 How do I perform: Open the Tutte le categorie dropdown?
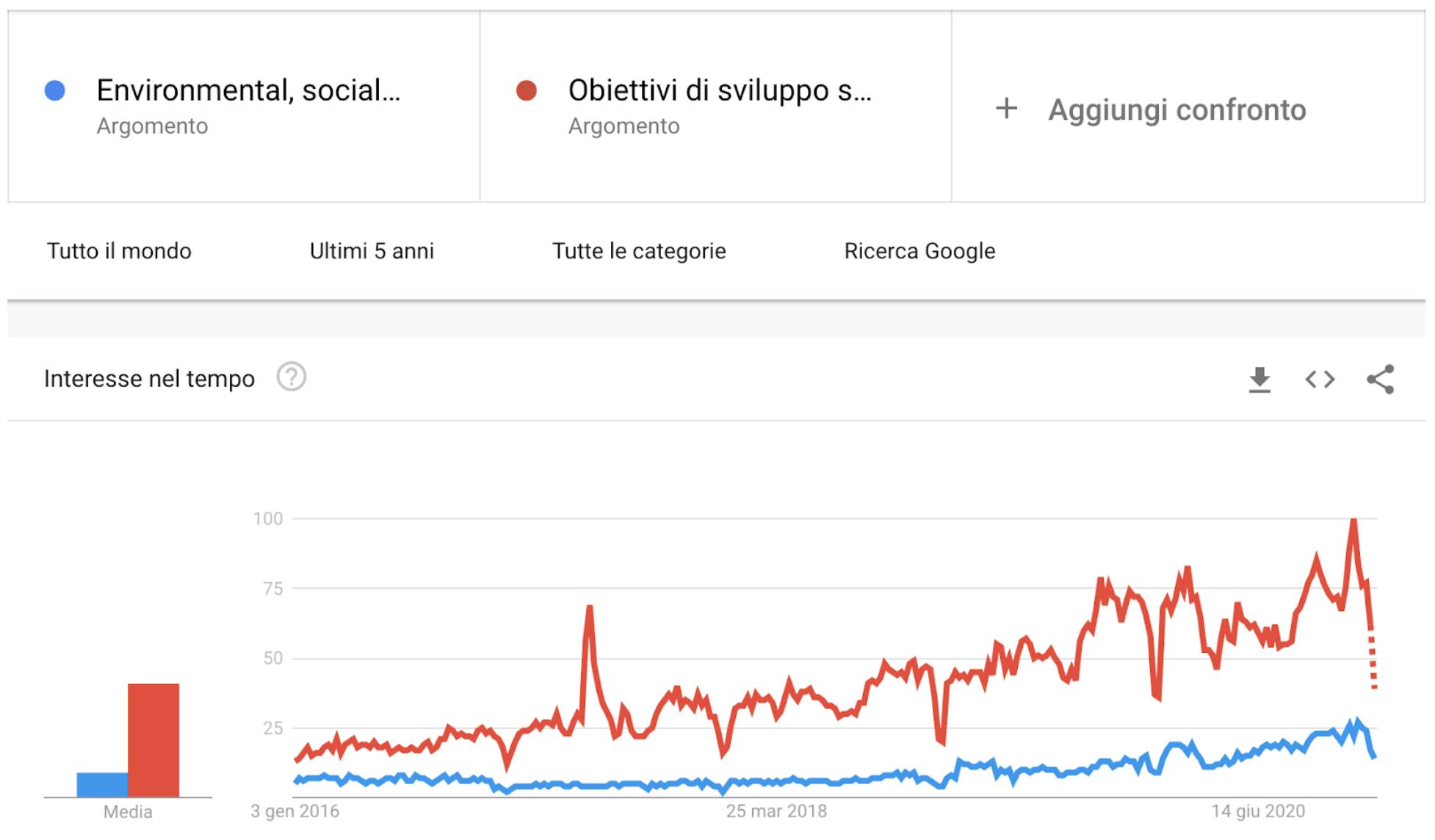click(638, 251)
